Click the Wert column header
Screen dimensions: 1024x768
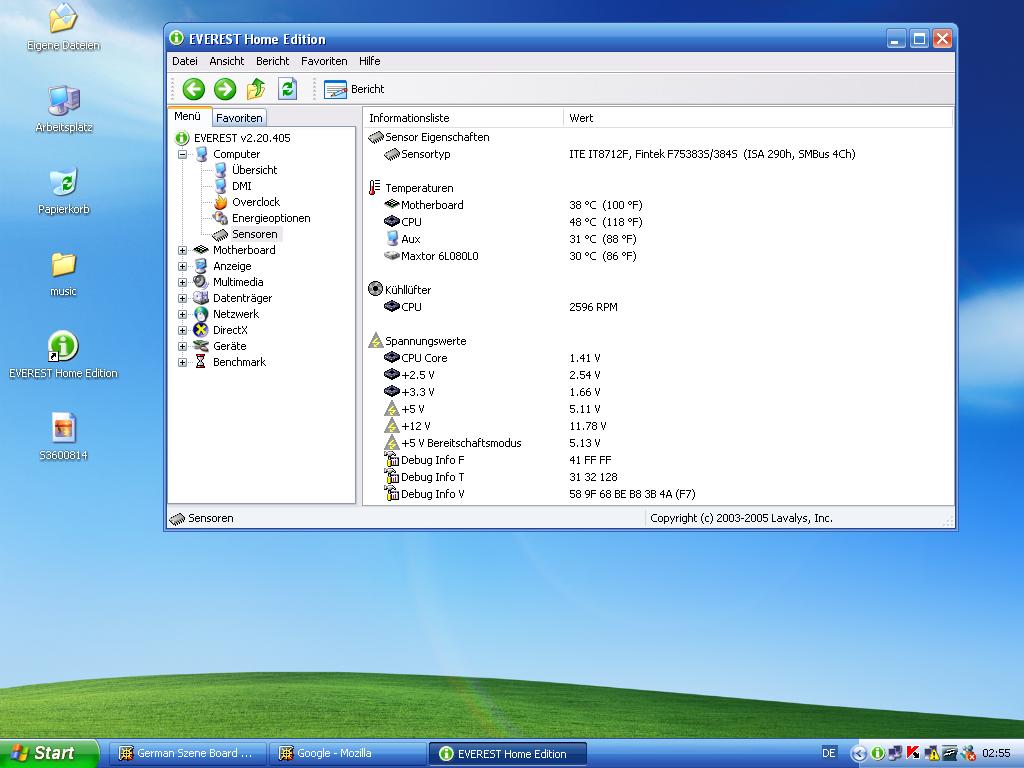(758, 118)
